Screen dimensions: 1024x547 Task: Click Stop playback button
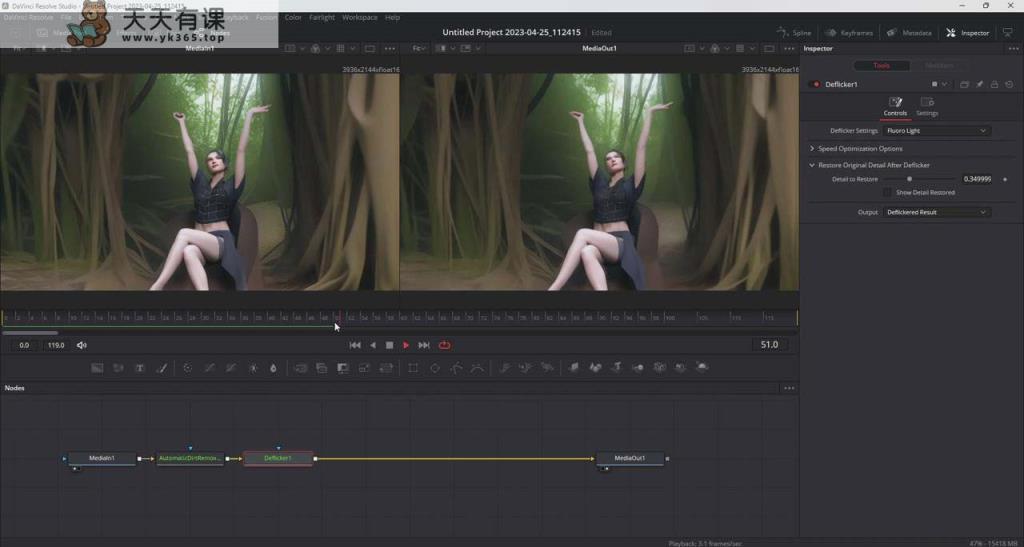[389, 345]
